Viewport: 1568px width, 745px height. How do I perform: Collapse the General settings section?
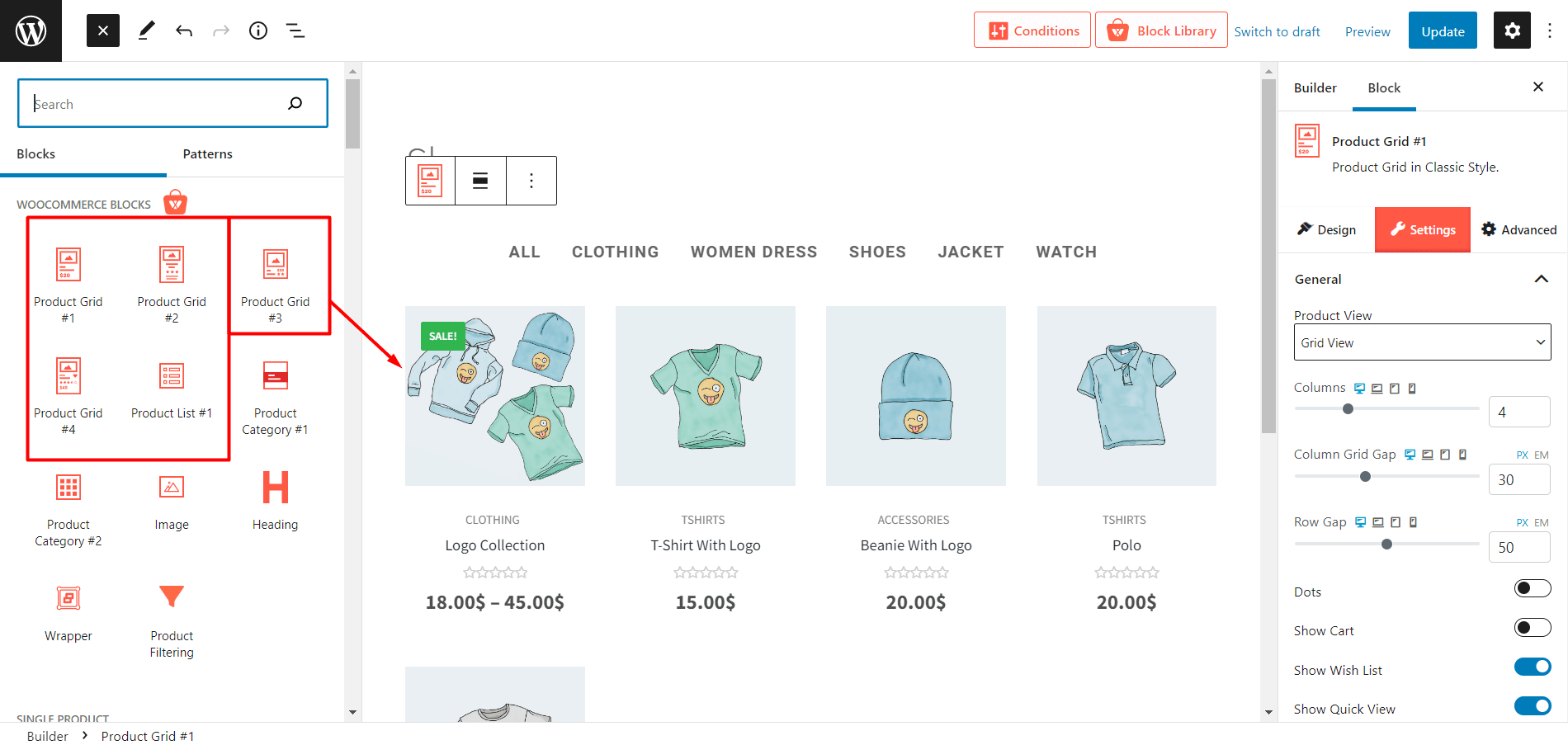coord(1542,279)
